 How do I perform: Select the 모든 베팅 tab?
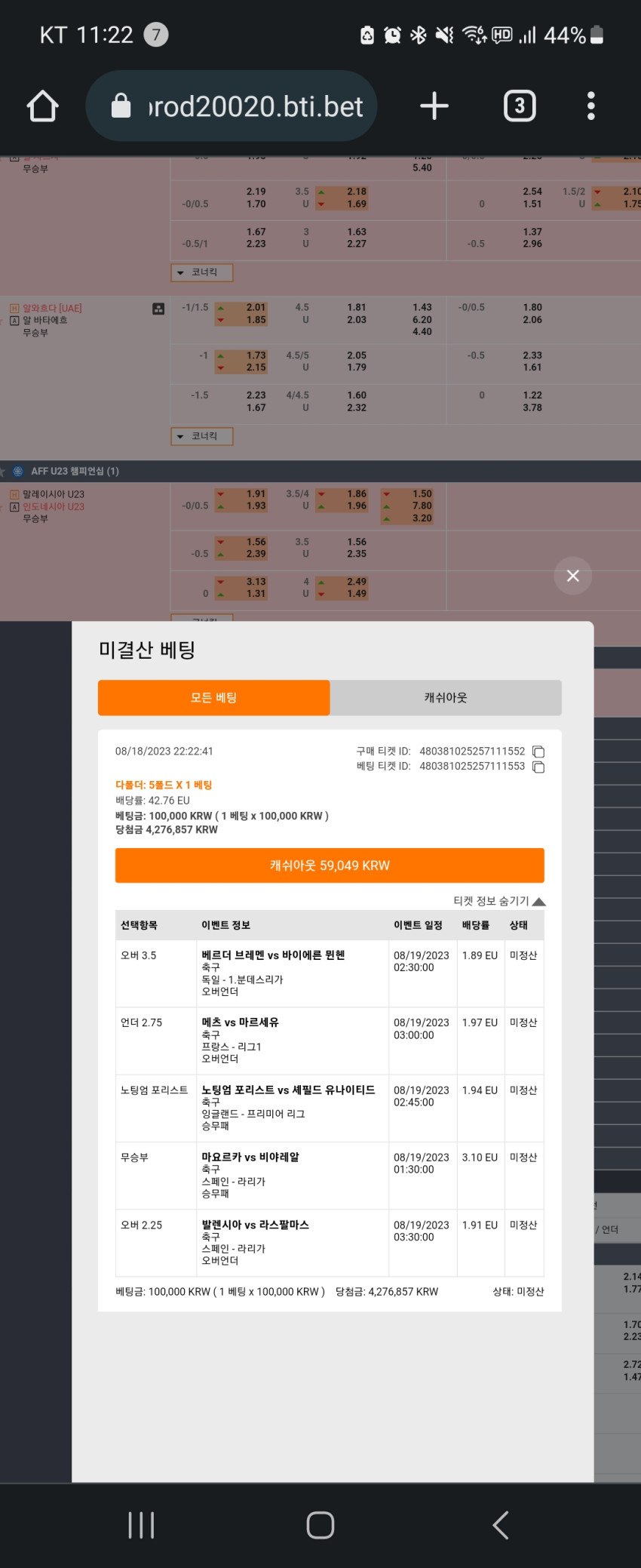pos(213,698)
